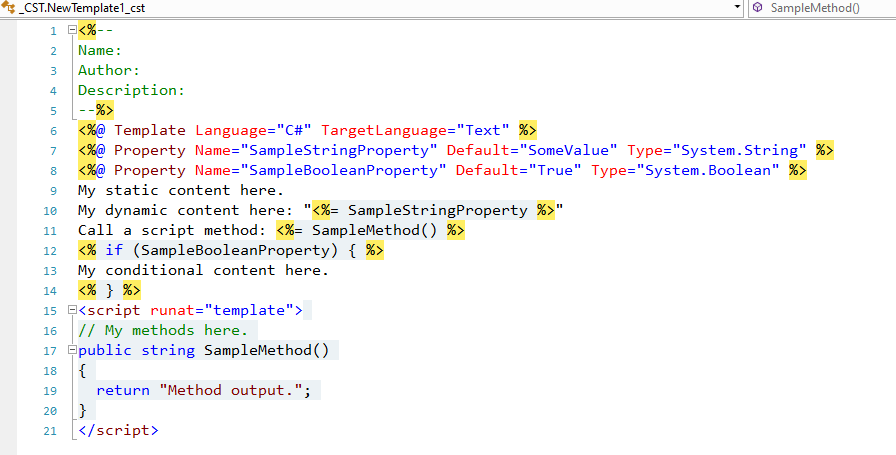Click 'Call a script method:' on line 11
The height and width of the screenshot is (455, 896).
pos(172,230)
